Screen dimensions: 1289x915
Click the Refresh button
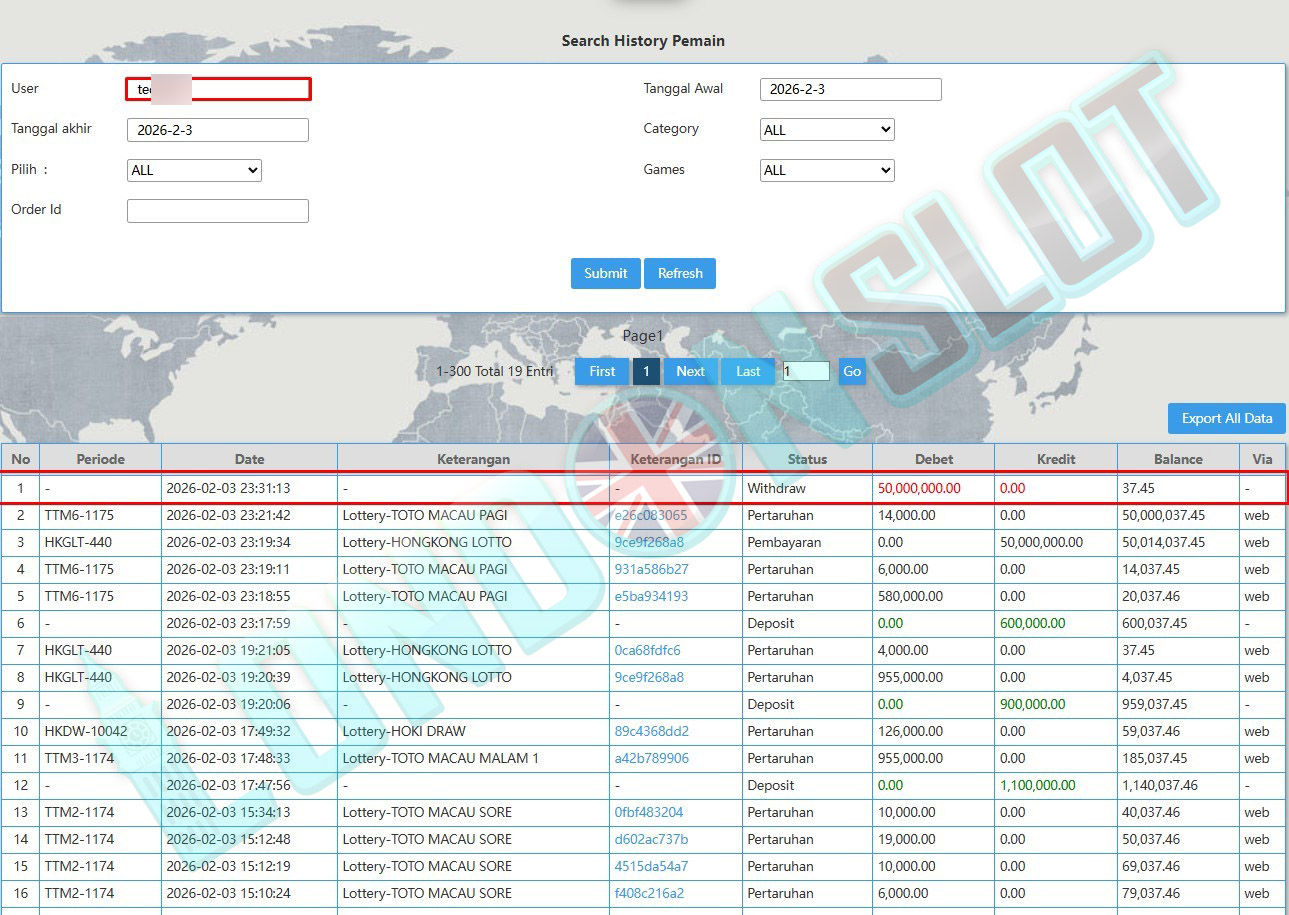[680, 273]
